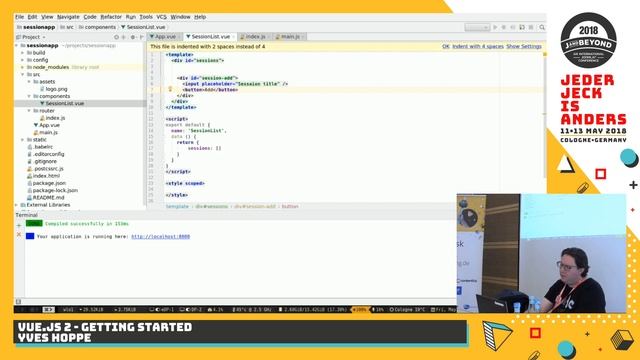Screen dimensions: 640x360
Task: Switch to the App.vue editor tab
Action: (x=165, y=37)
